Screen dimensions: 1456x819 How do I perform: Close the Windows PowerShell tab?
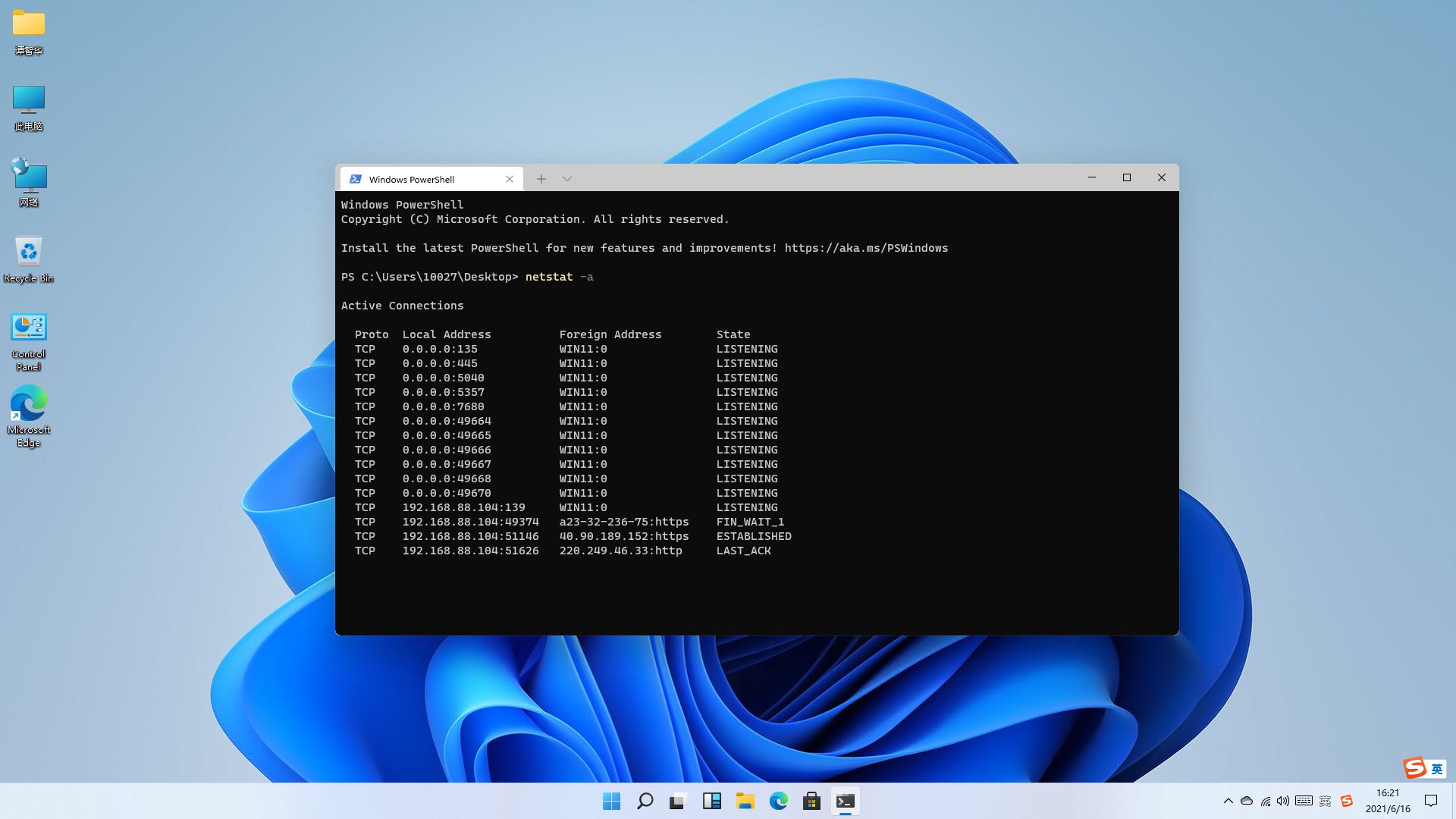pyautogui.click(x=510, y=179)
